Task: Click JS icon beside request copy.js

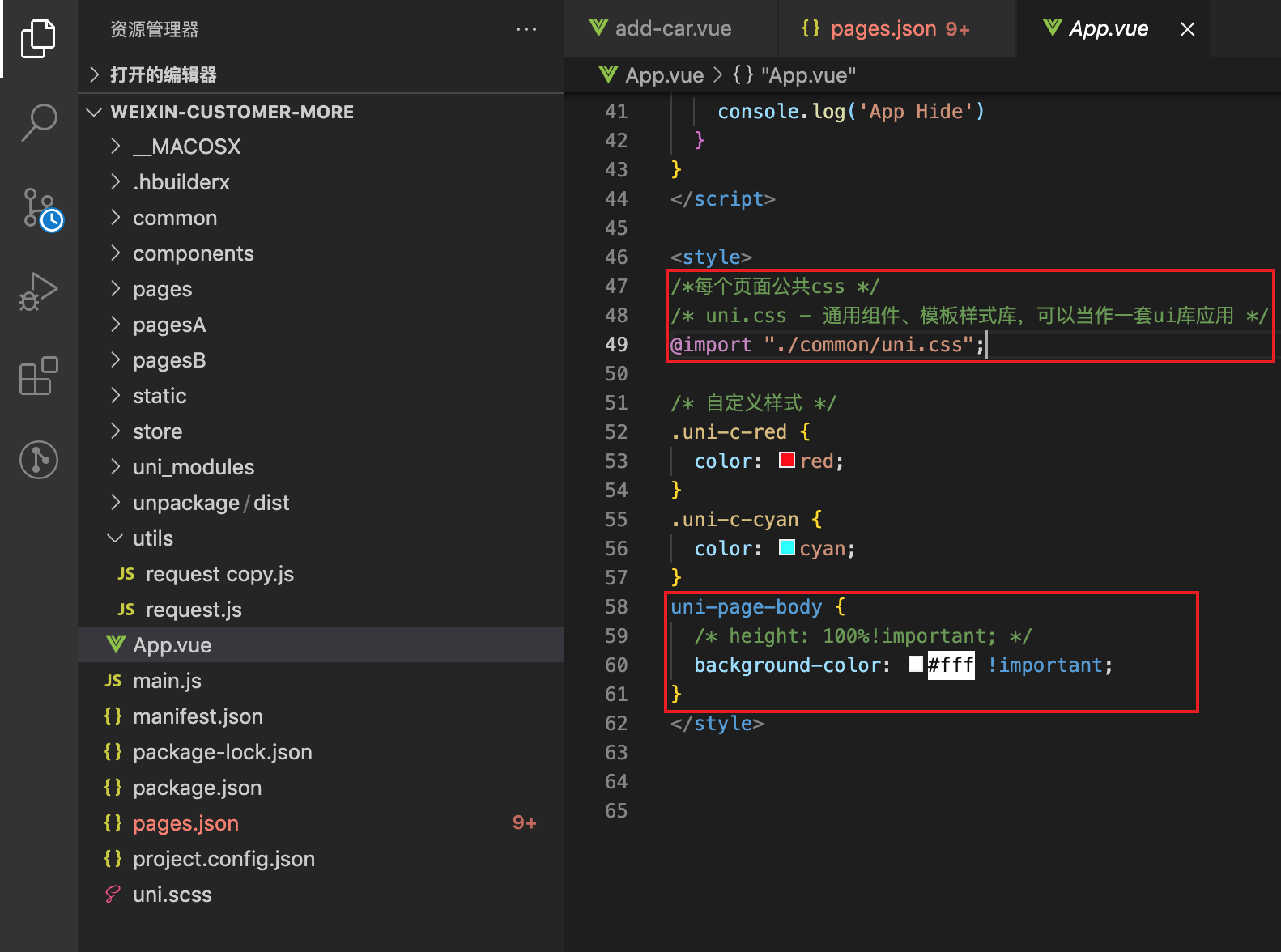Action: (126, 574)
